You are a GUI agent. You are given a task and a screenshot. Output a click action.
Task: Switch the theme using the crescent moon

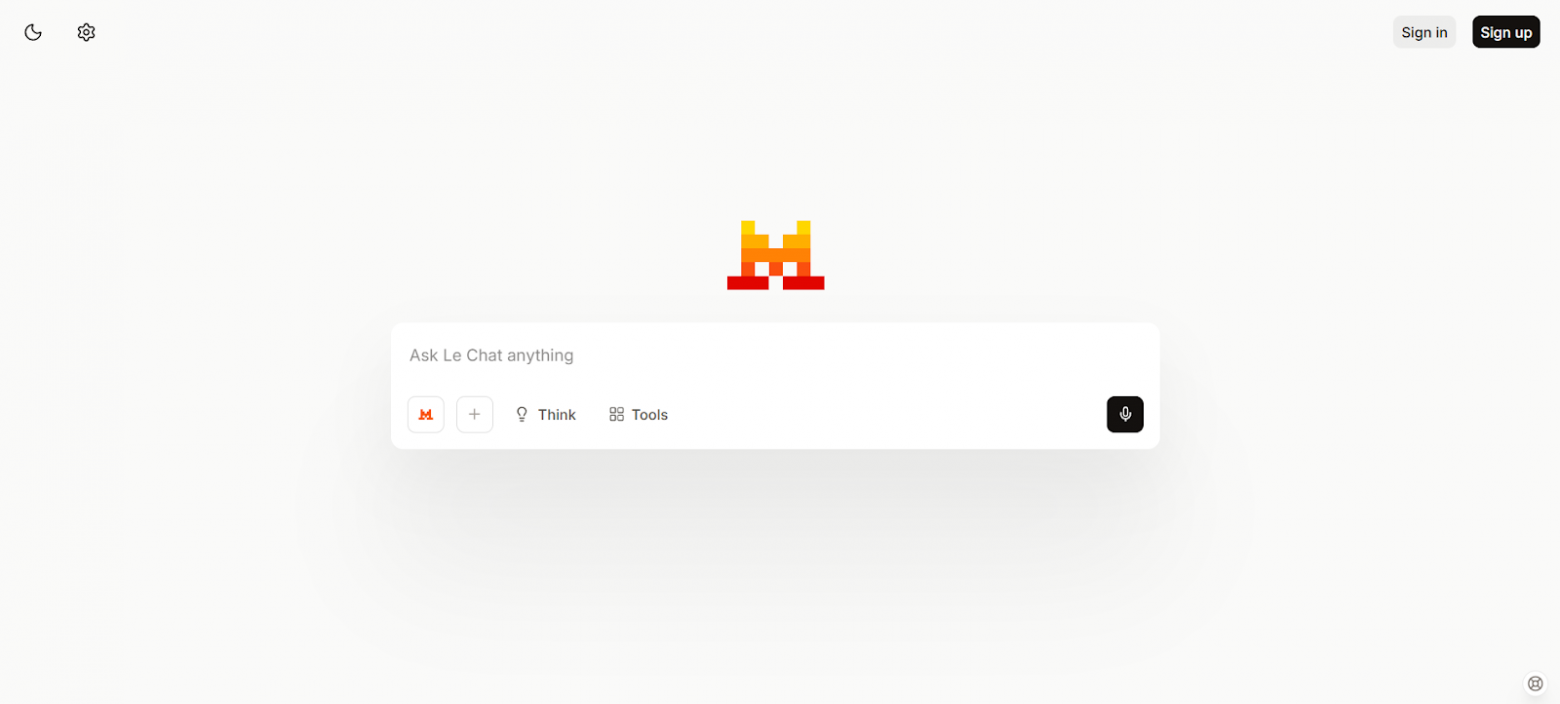click(x=33, y=32)
